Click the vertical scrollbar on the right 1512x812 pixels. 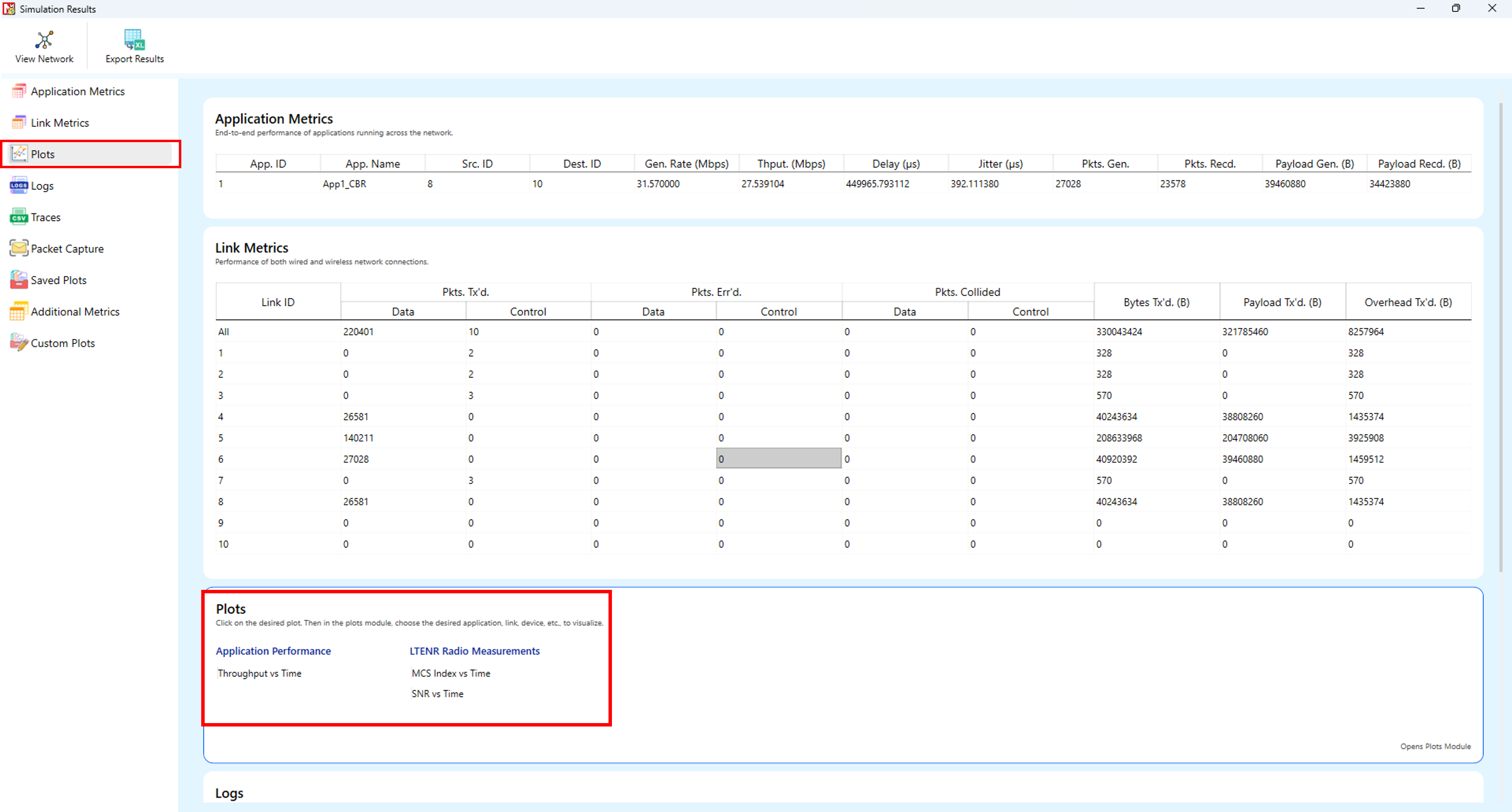pyautogui.click(x=1500, y=338)
